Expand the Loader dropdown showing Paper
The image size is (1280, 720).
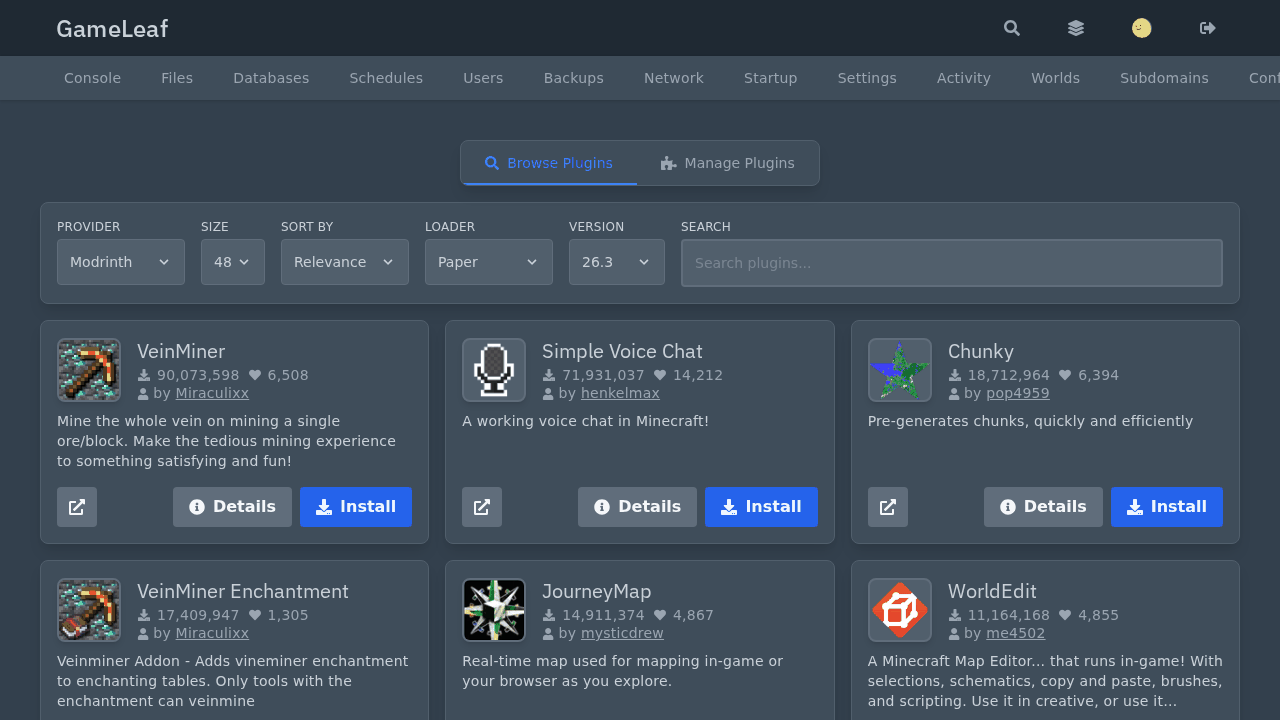[489, 262]
